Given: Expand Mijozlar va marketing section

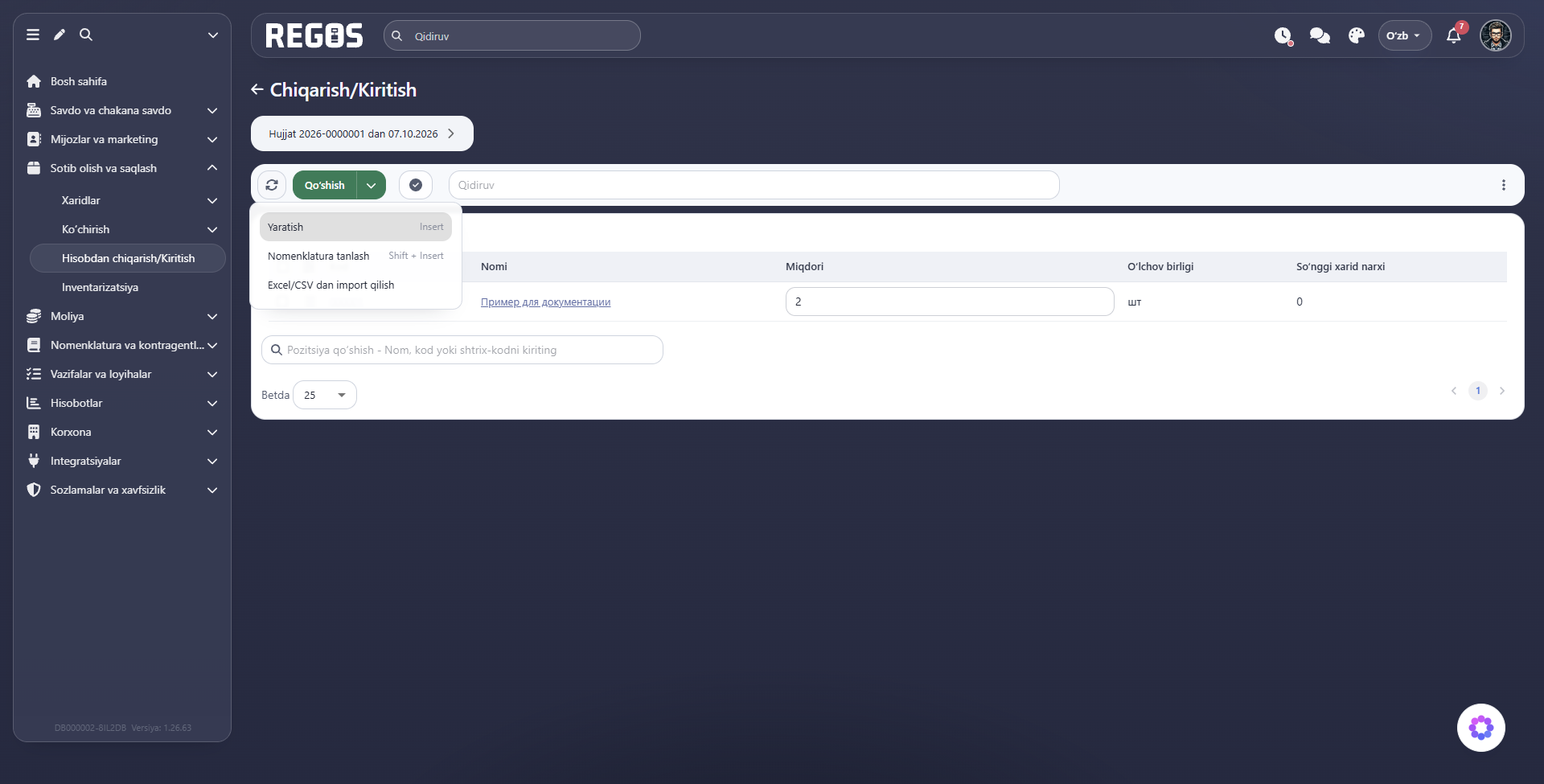Looking at the screenshot, I should [x=122, y=139].
